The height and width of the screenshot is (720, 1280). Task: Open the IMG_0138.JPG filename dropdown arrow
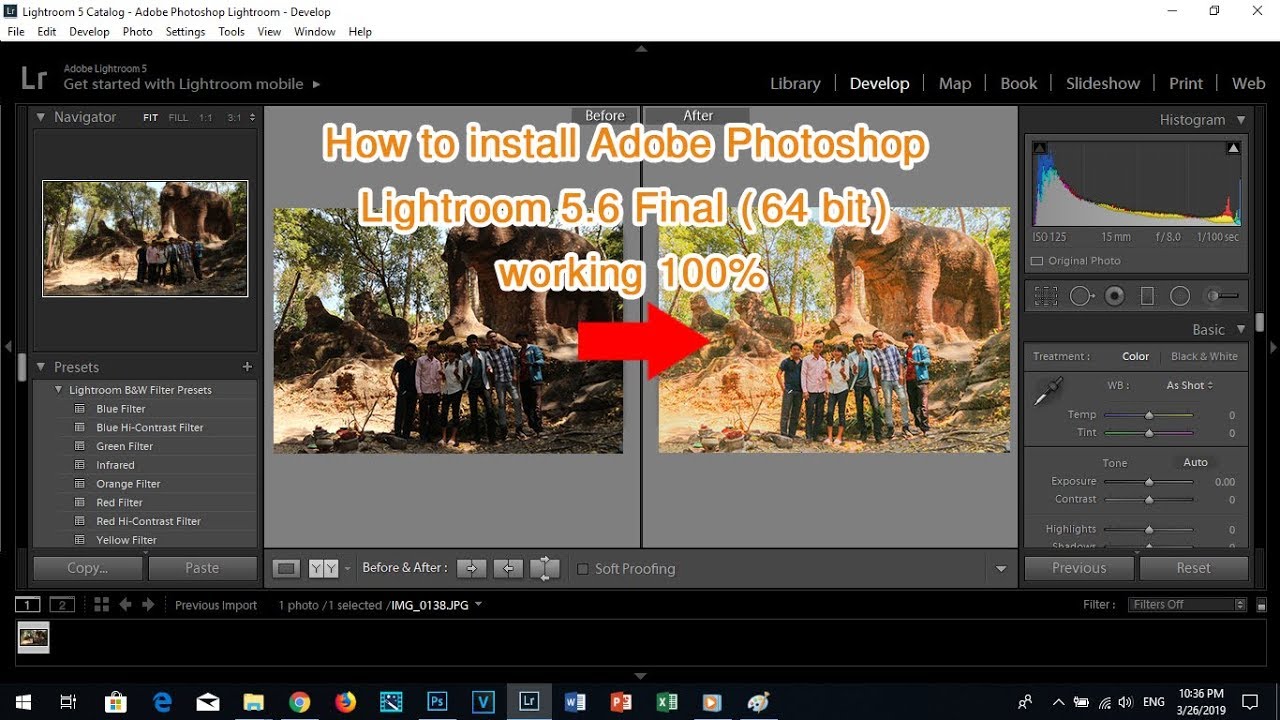[x=478, y=604]
